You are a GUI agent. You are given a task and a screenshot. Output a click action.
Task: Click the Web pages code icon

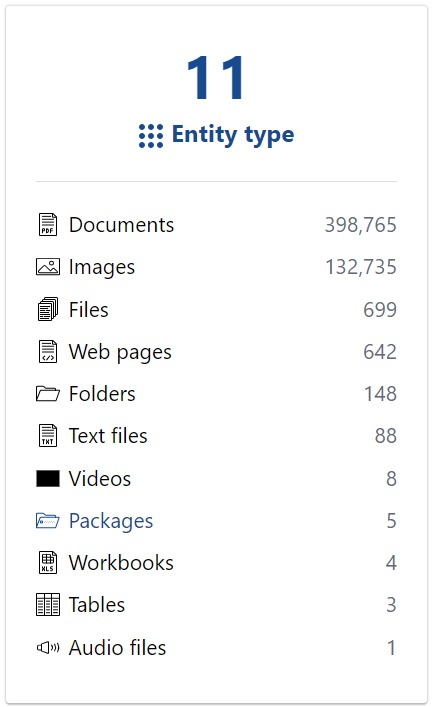(x=48, y=352)
